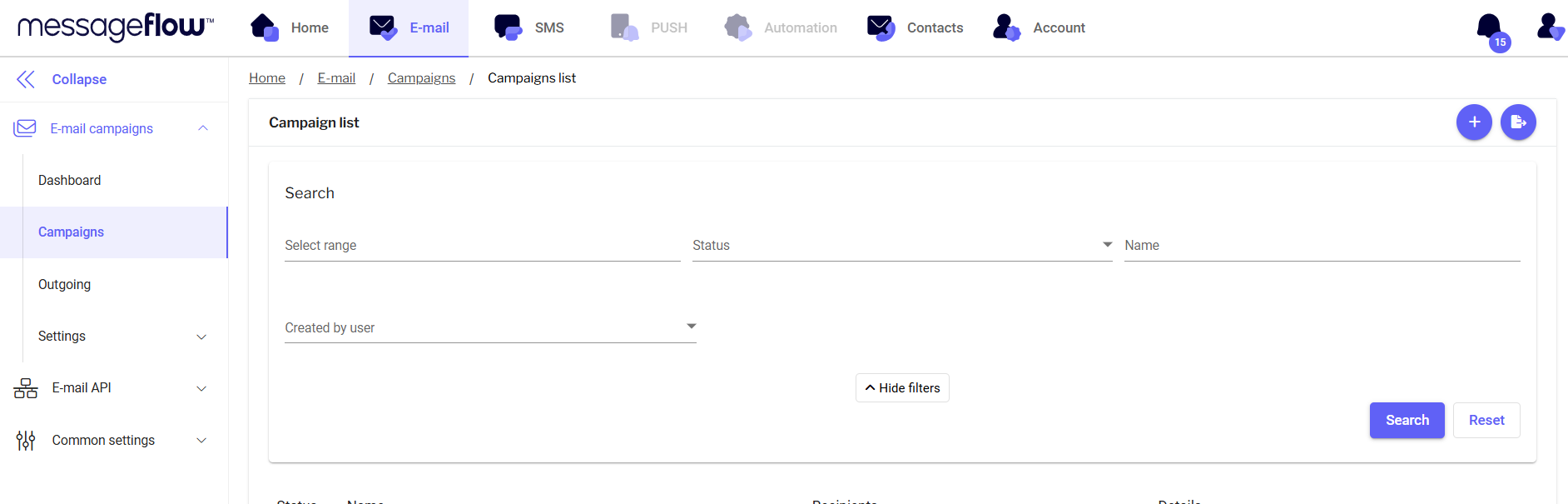
Task: Open the user profile icon
Action: point(1549,27)
